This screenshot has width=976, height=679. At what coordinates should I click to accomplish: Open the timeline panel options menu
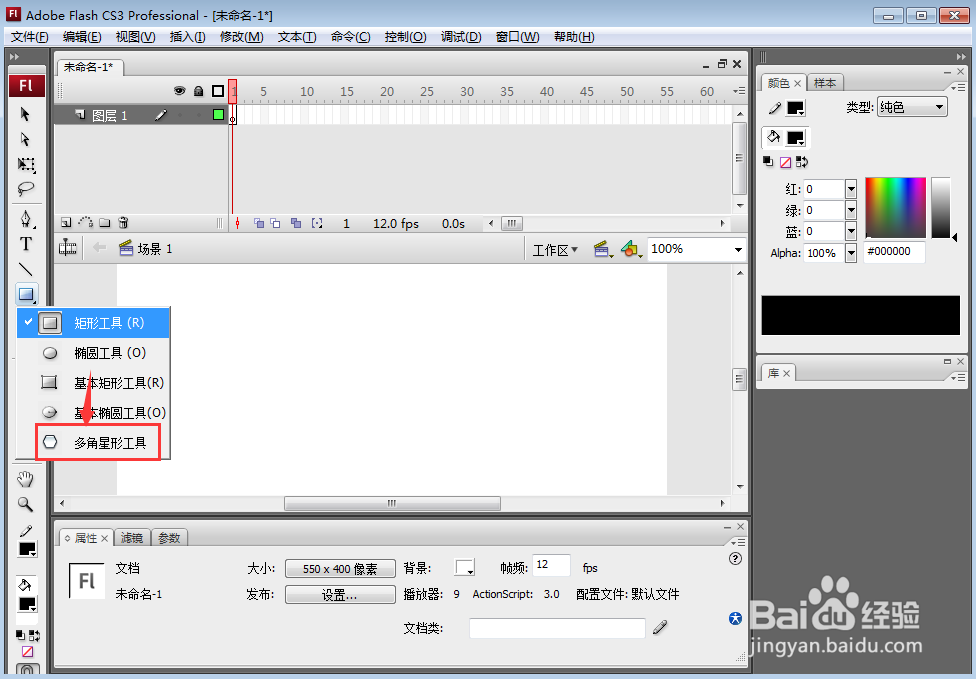[x=739, y=91]
